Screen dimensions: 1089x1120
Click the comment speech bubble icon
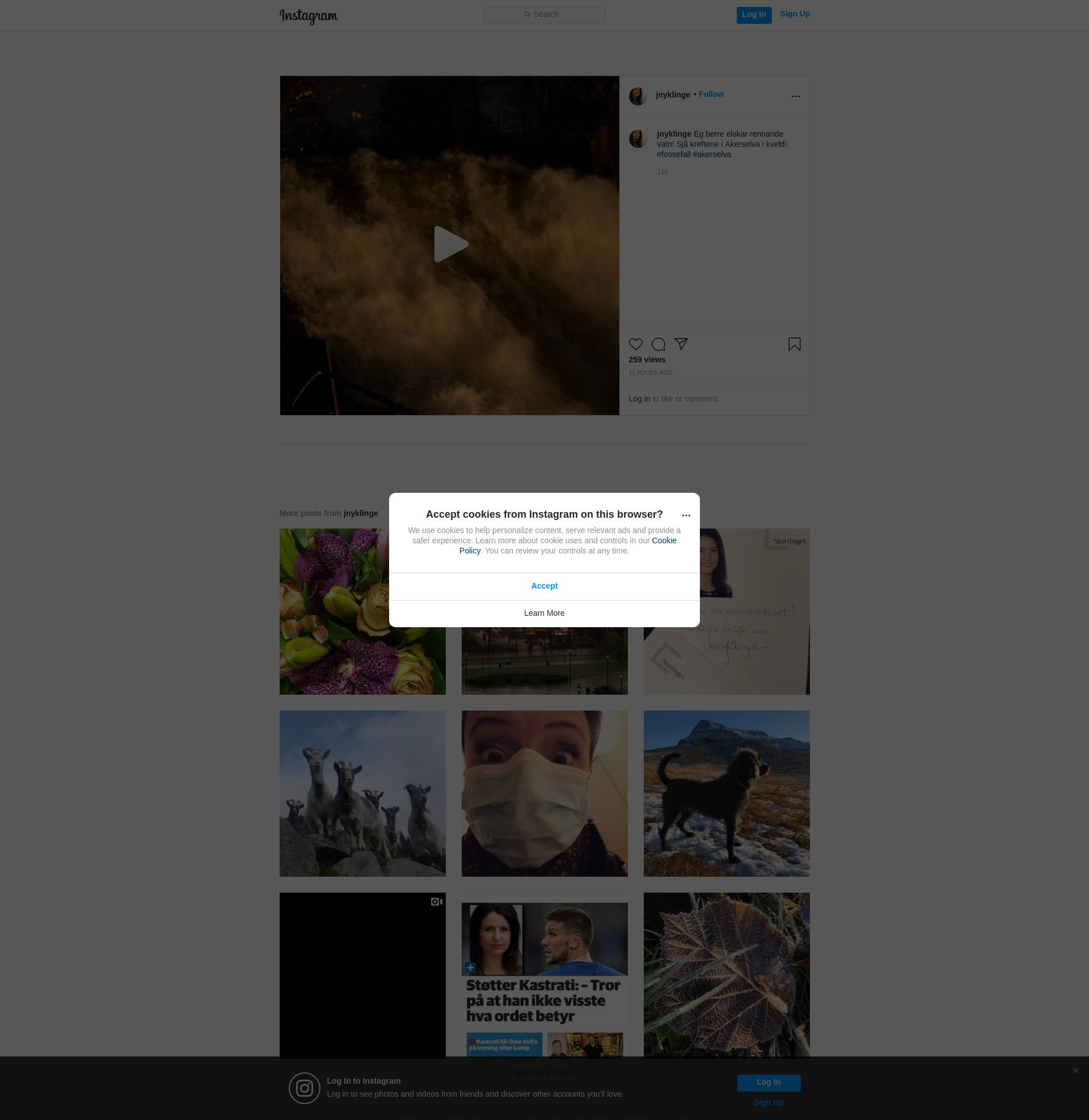click(659, 344)
